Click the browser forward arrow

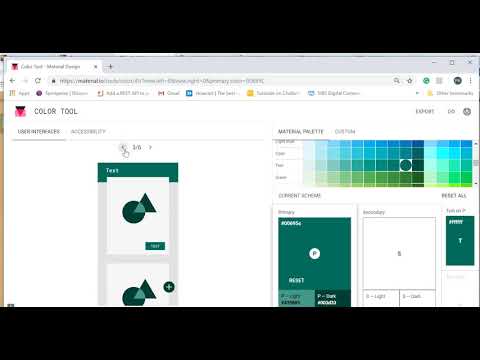[x=25, y=81]
